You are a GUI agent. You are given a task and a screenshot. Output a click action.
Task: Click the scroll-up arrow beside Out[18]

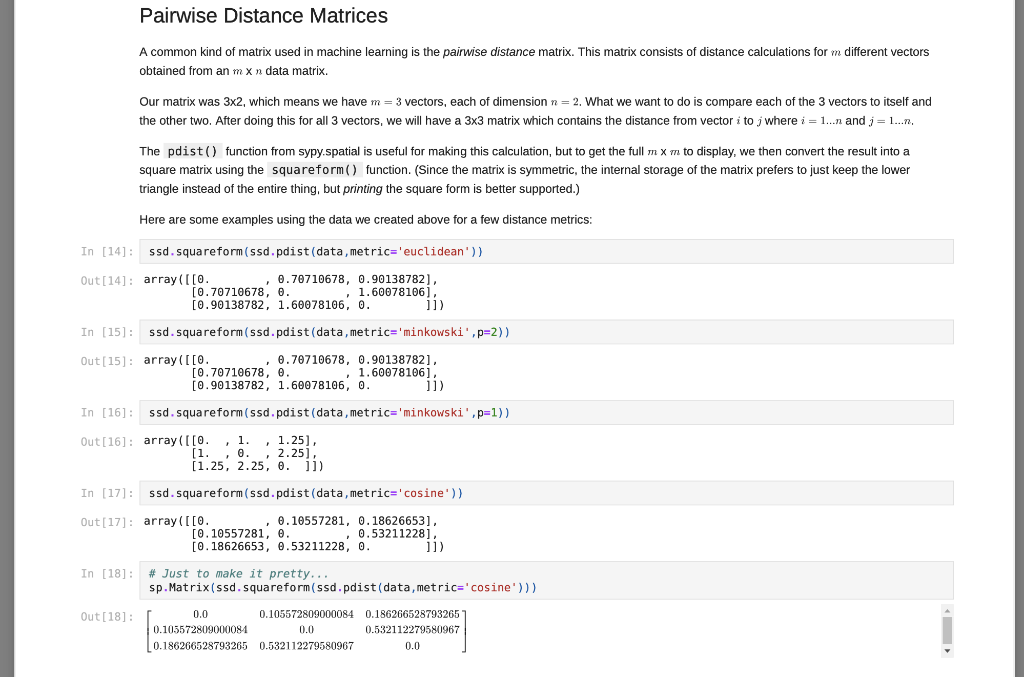(x=946, y=610)
